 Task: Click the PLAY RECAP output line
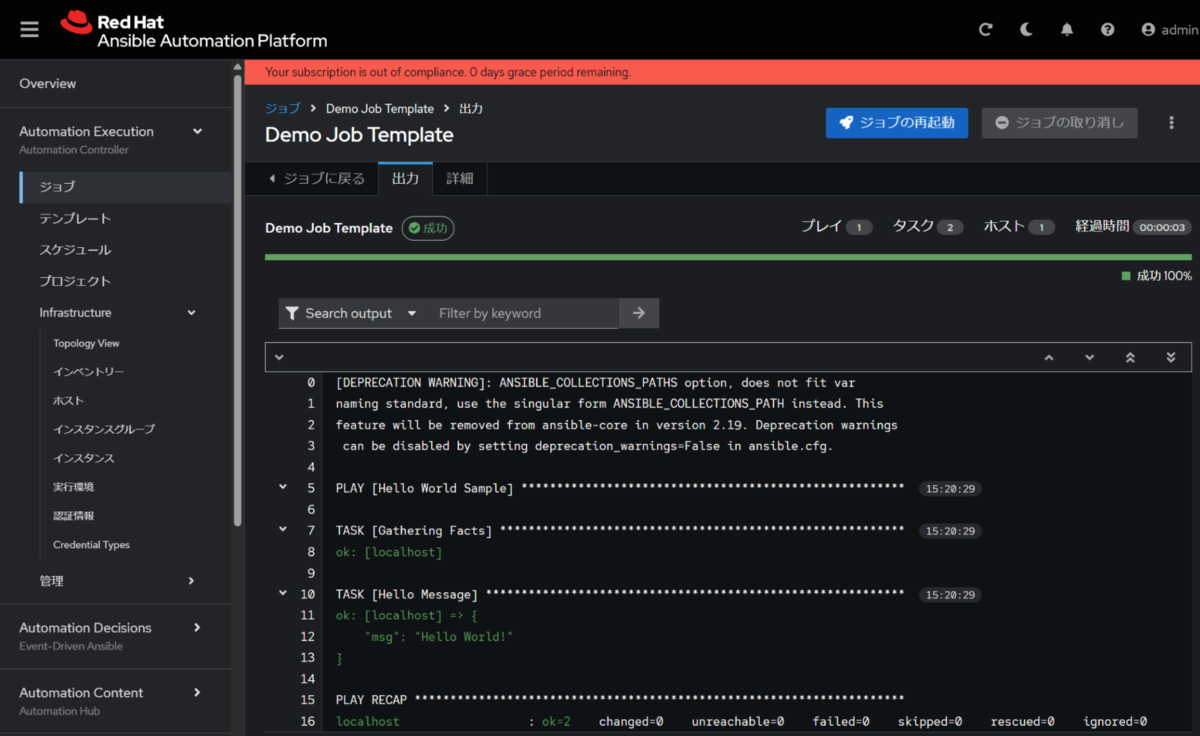click(620, 700)
